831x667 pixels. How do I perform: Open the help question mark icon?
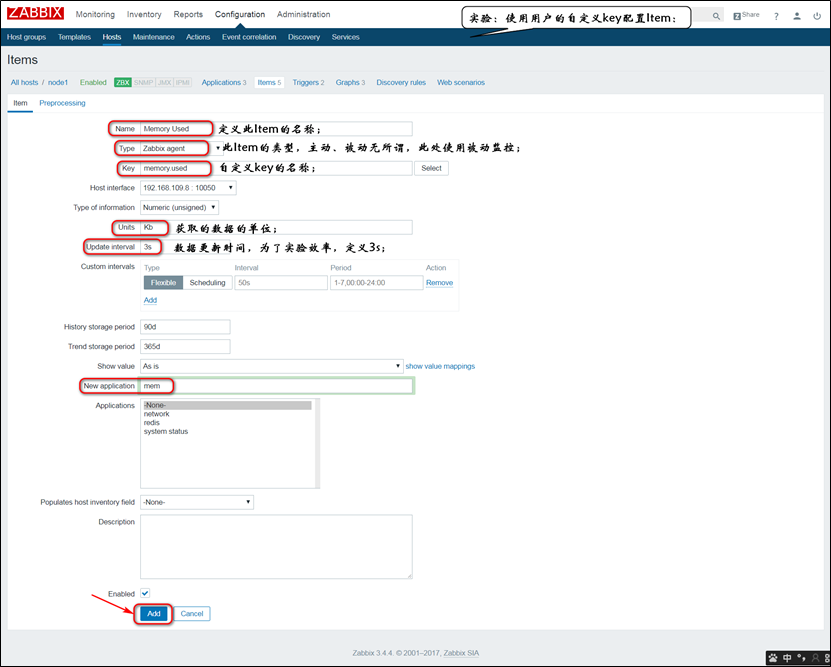(776, 16)
